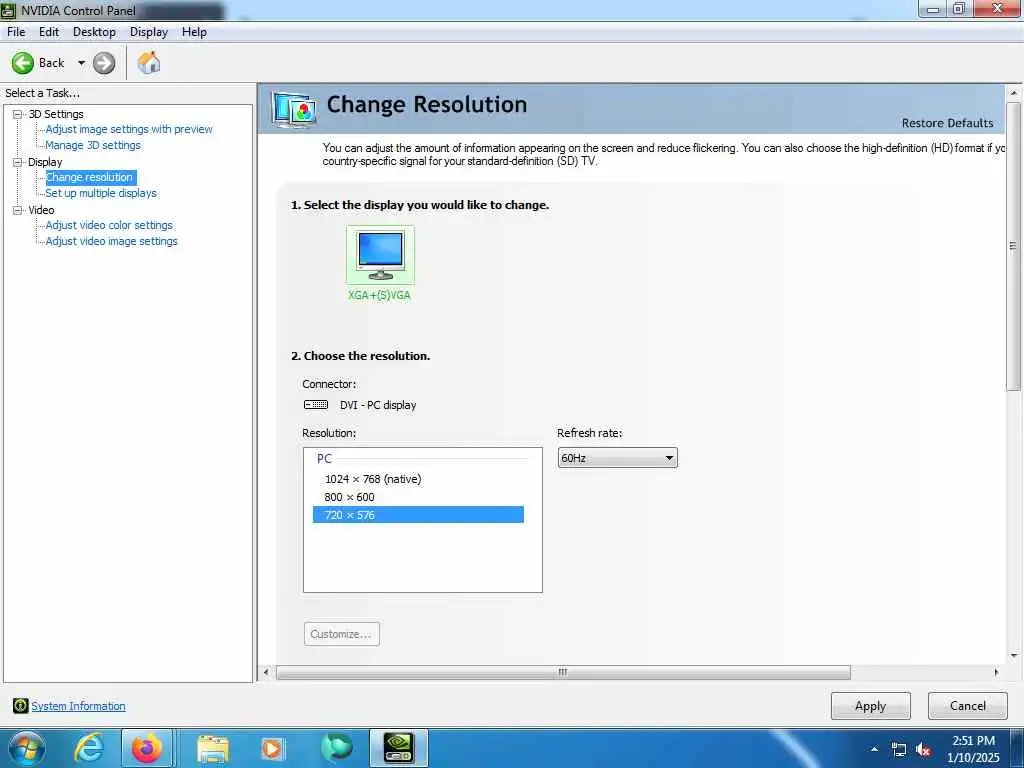
Task: Click the Cancel button
Action: [968, 706]
